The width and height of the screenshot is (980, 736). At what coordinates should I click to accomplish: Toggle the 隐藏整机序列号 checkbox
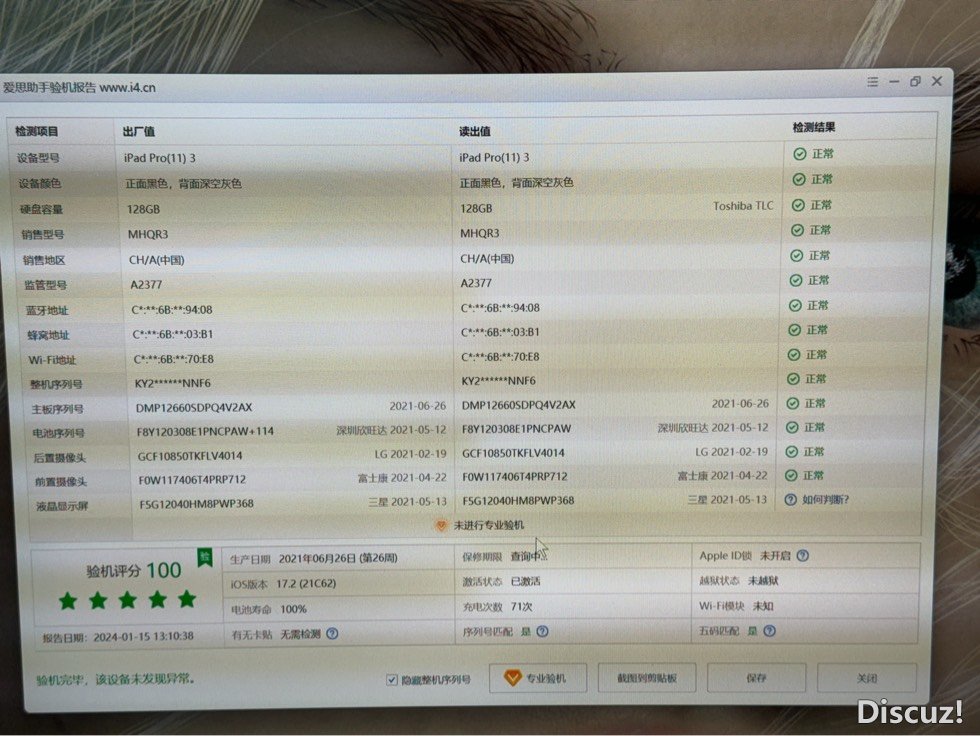pos(392,680)
